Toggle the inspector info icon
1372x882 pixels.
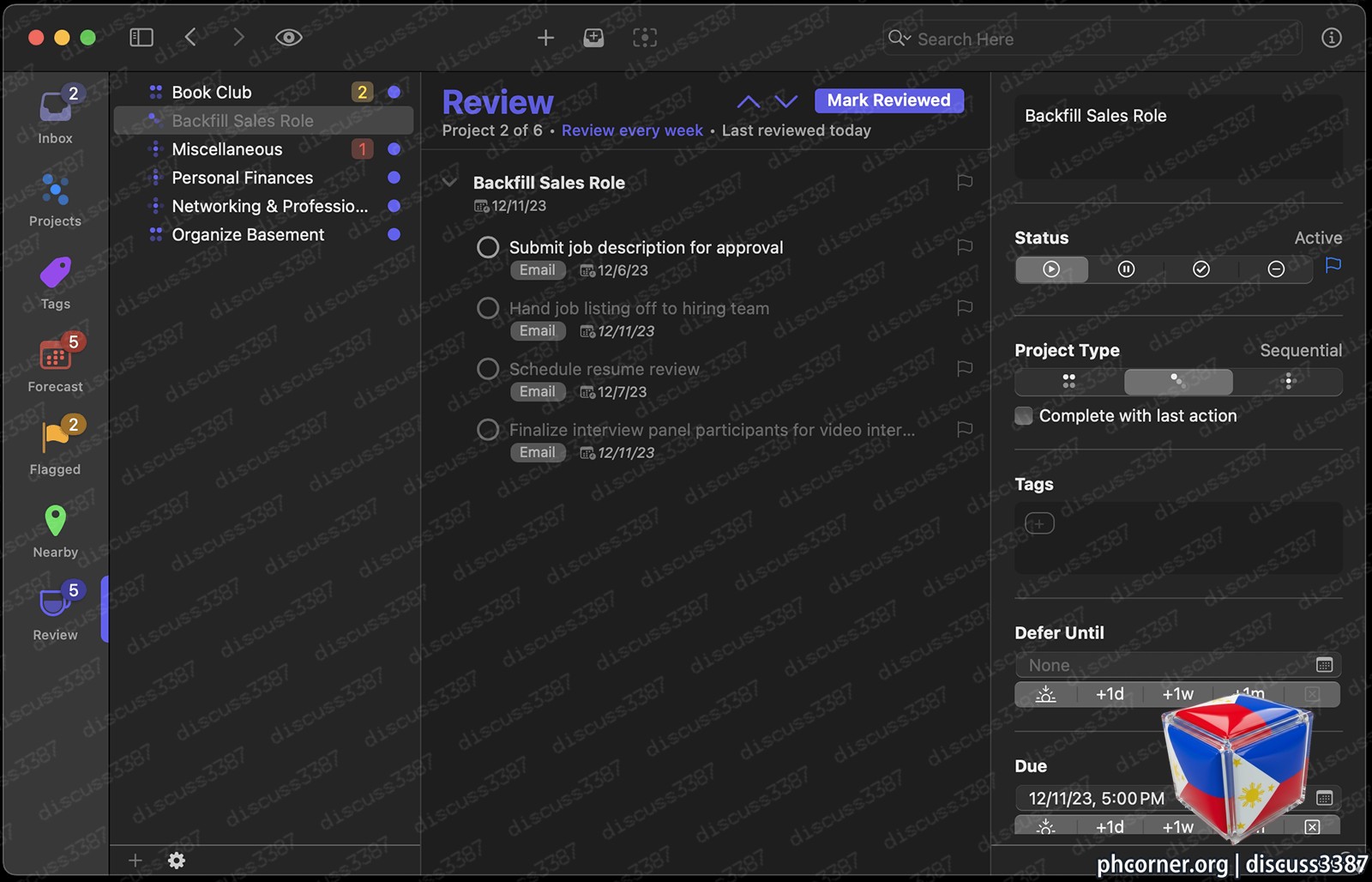coord(1332,38)
